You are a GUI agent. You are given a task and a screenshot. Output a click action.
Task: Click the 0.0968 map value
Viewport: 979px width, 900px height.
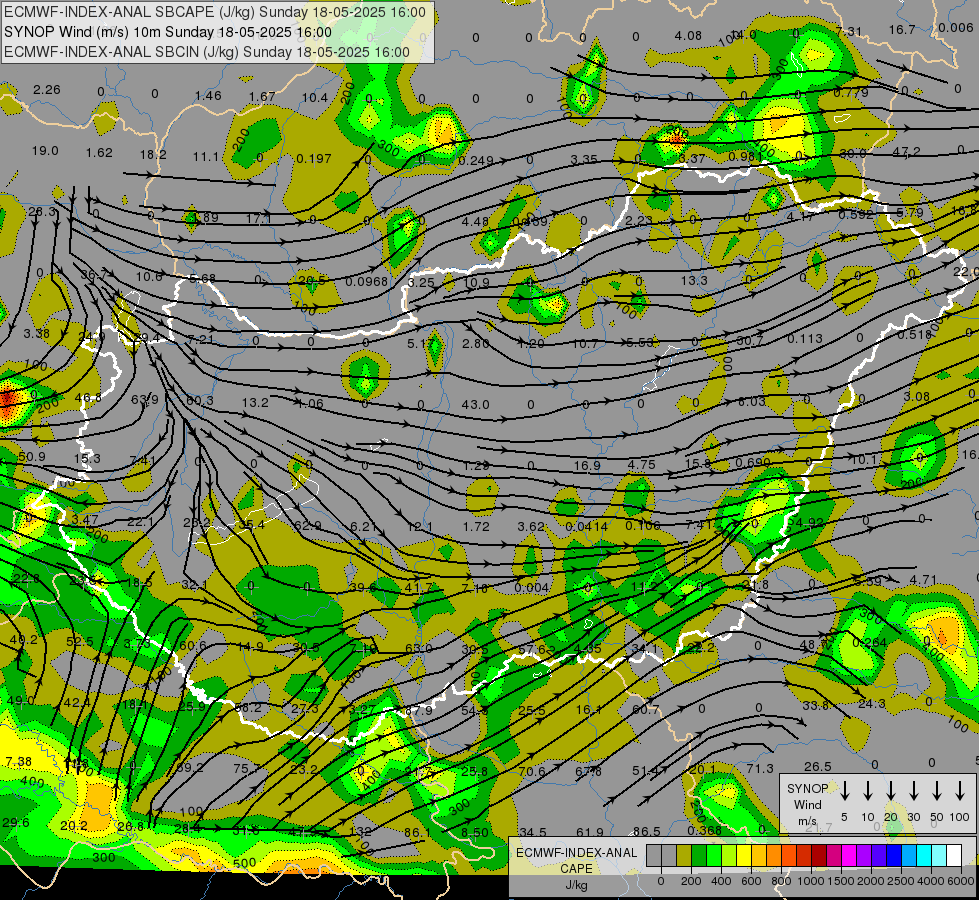pyautogui.click(x=367, y=282)
